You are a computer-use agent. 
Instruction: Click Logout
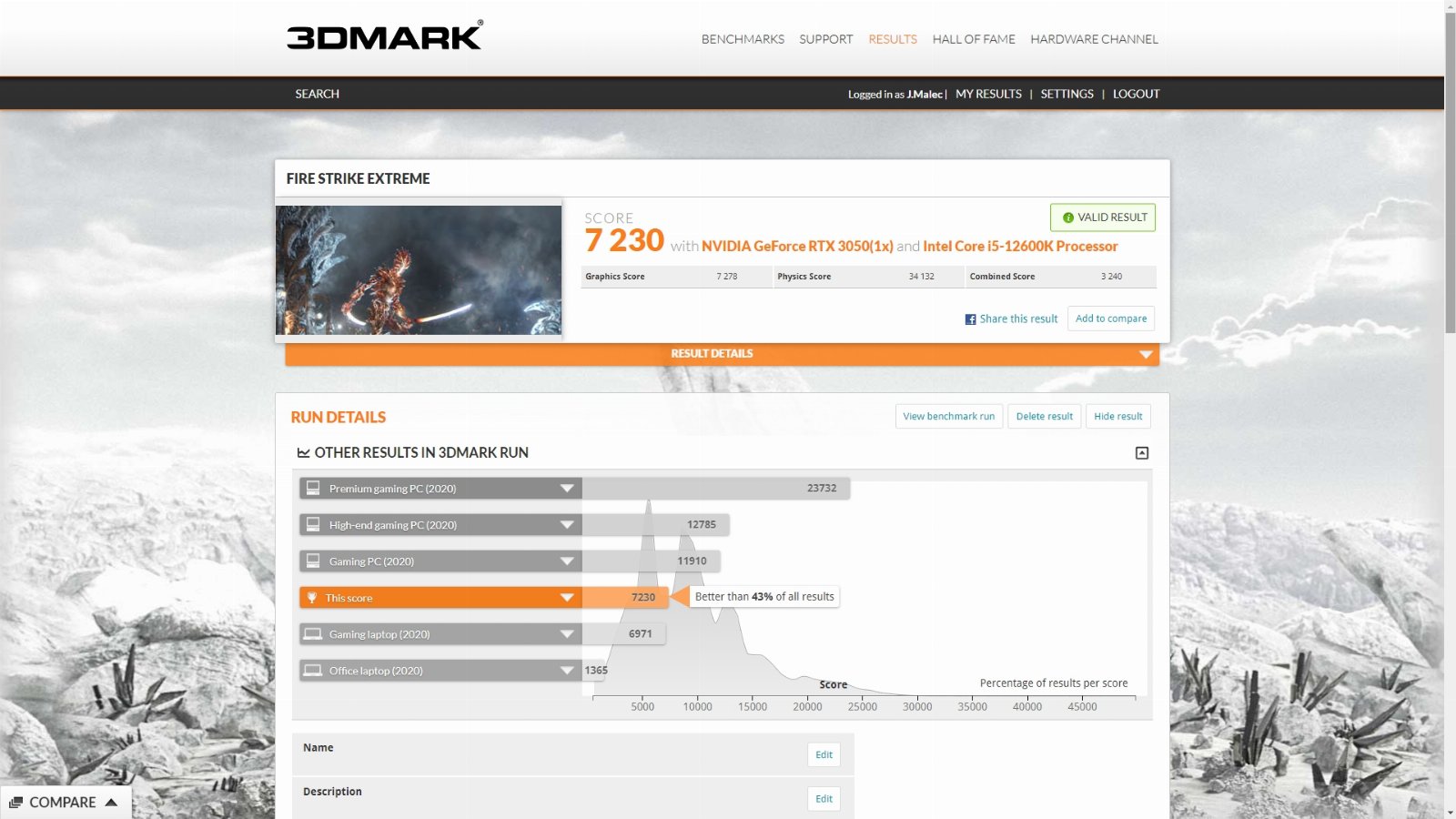1136,94
